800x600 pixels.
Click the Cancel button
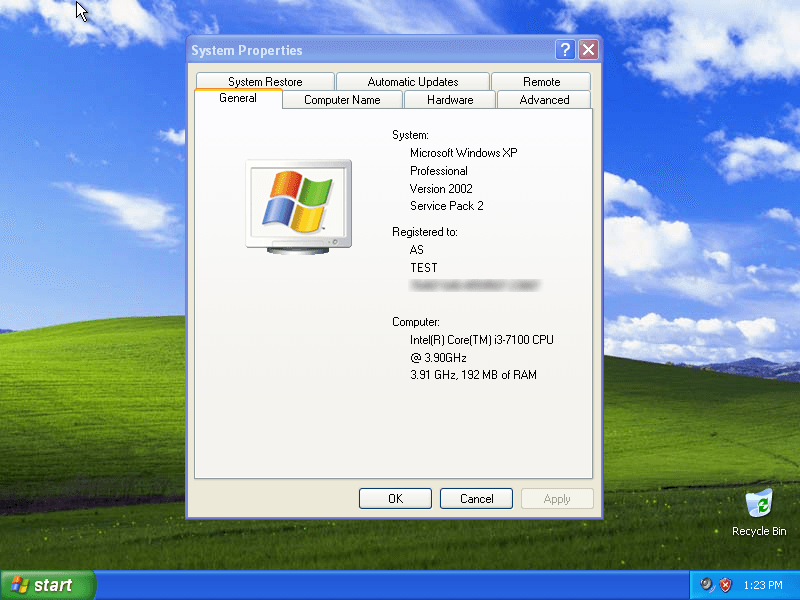click(477, 498)
